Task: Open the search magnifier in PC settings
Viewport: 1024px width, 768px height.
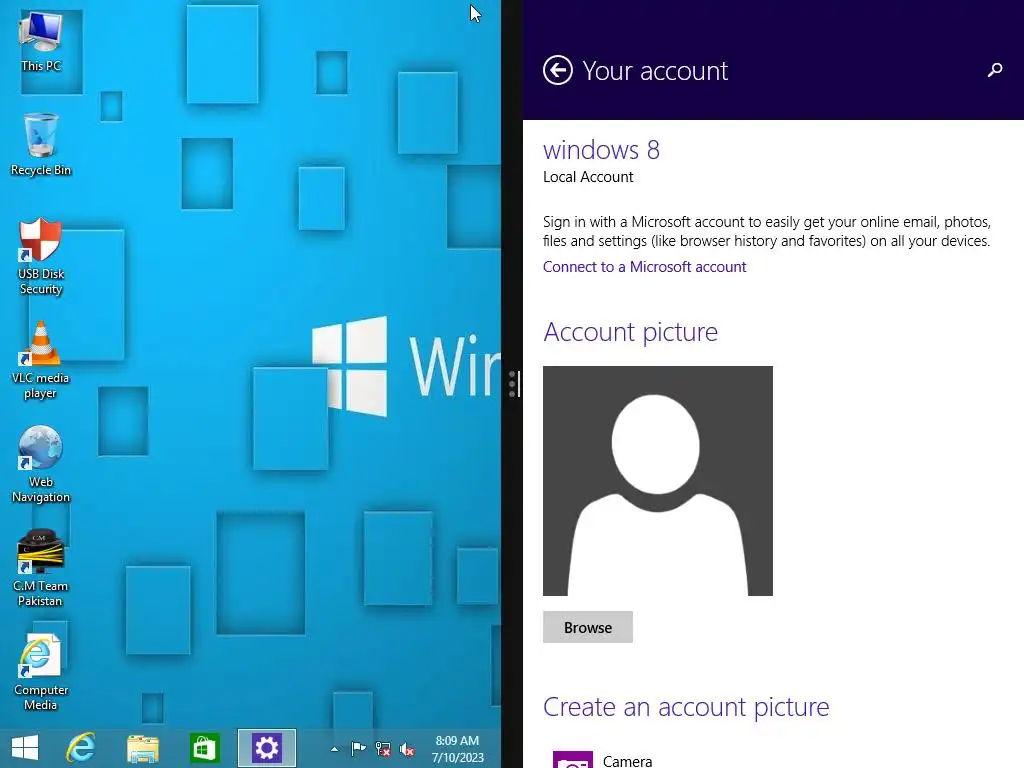Action: click(995, 70)
